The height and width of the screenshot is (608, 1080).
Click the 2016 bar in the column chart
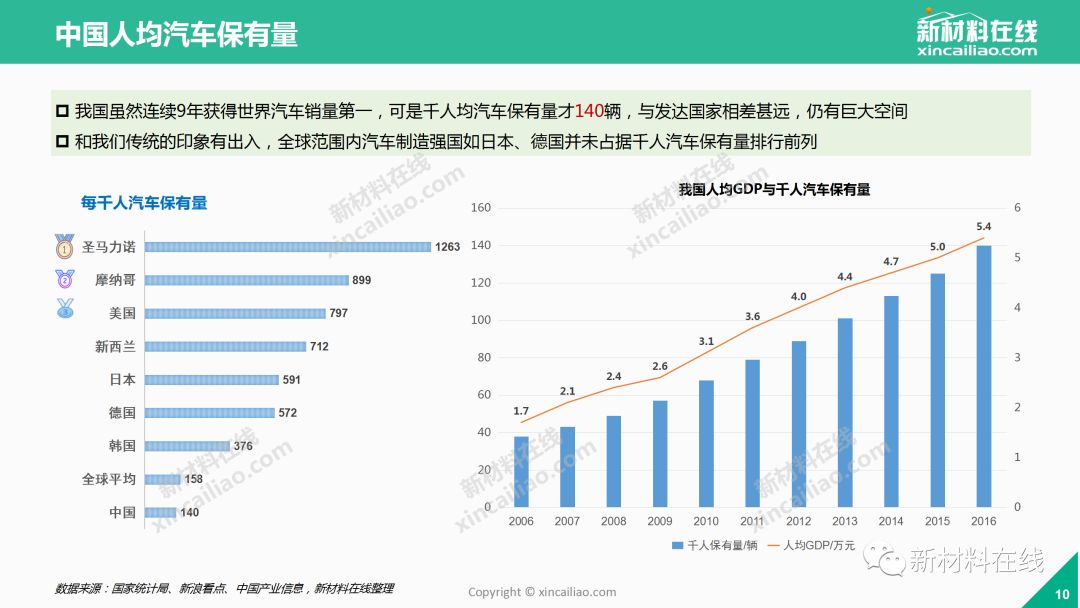coord(983,376)
